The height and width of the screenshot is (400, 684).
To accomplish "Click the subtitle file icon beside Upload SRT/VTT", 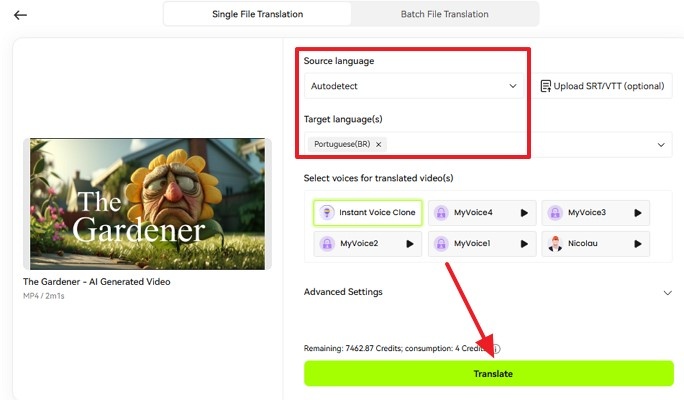I will point(545,86).
